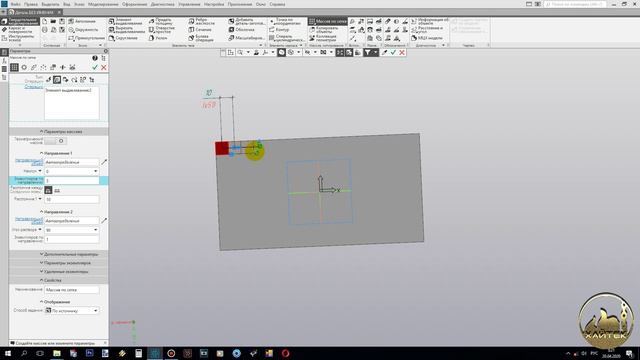
Task: Choose Отверстие простое tool
Action: tap(162, 30)
